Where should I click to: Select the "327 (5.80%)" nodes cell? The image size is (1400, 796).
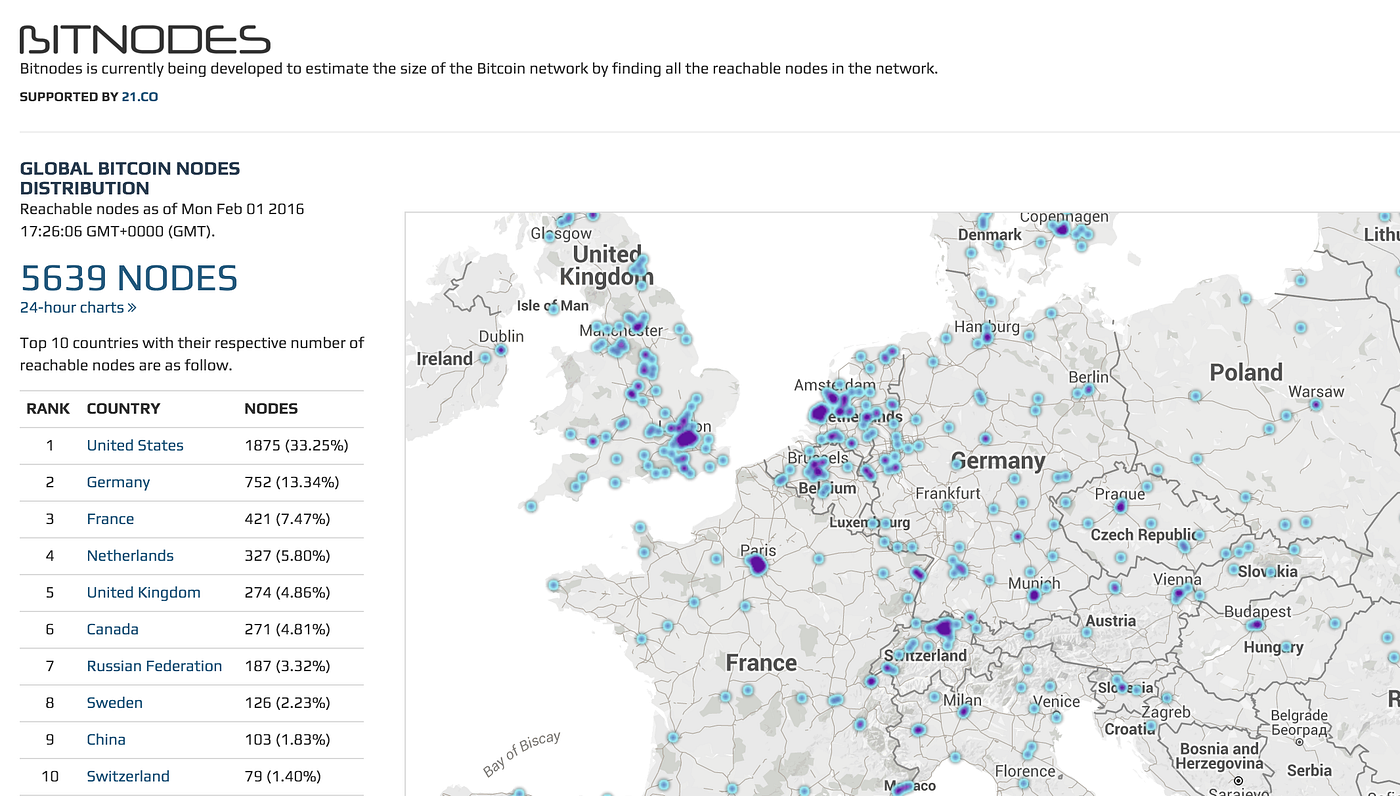(288, 556)
